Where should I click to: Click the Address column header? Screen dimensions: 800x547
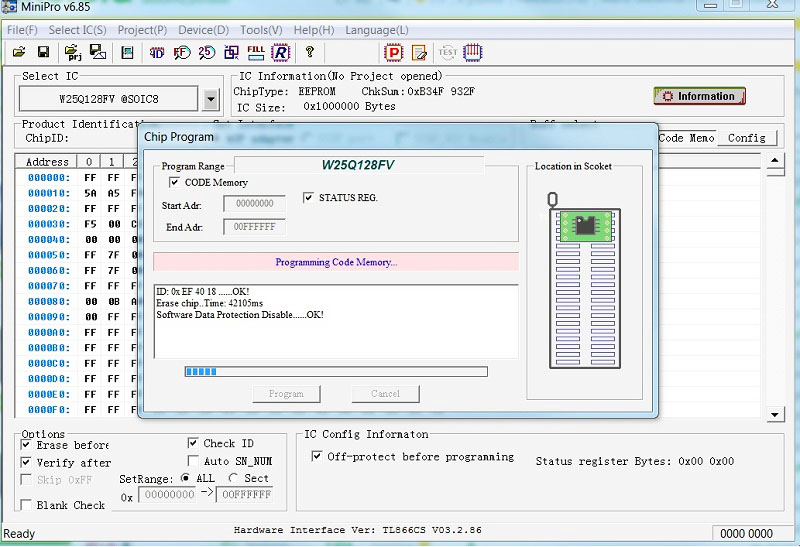point(46,162)
